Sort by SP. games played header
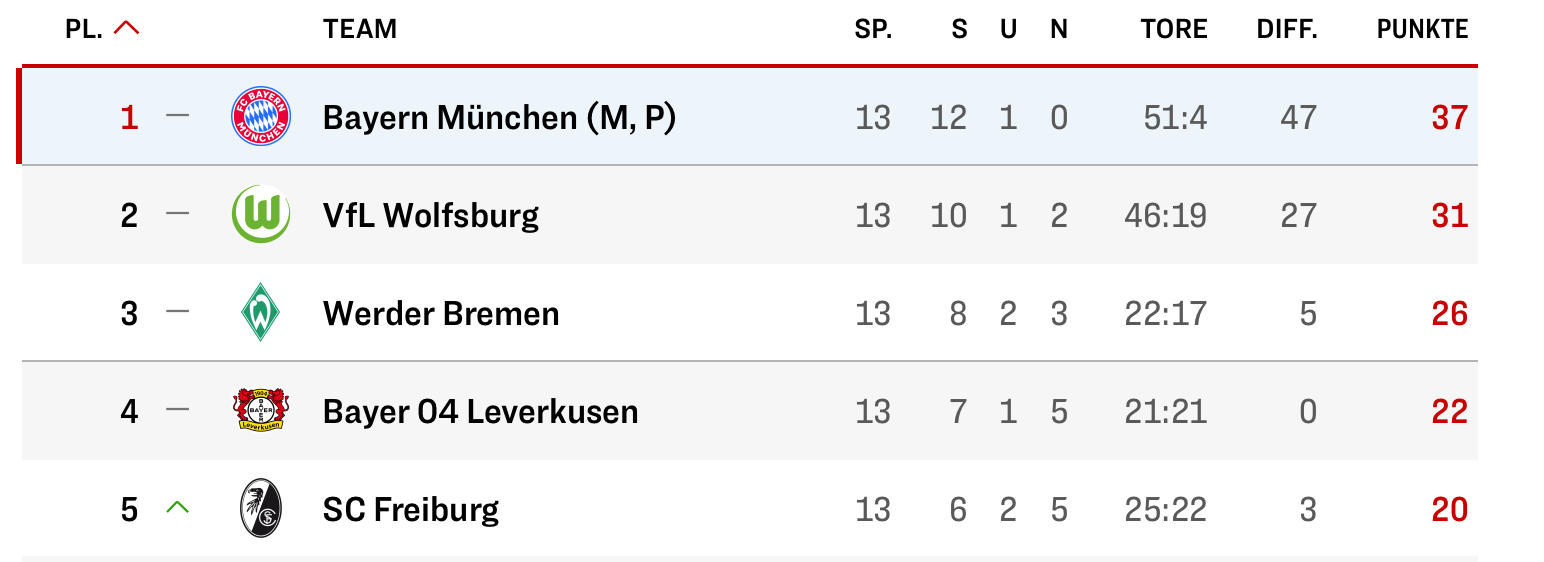The image size is (1544, 562). (x=873, y=30)
